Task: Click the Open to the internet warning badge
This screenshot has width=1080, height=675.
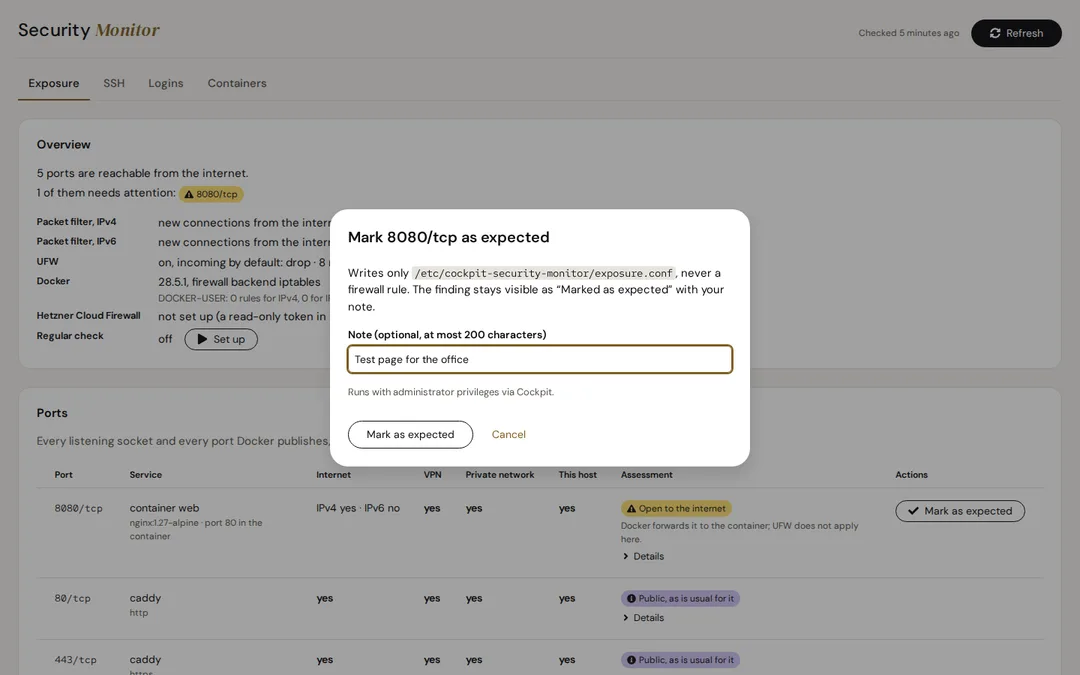Action: click(676, 509)
